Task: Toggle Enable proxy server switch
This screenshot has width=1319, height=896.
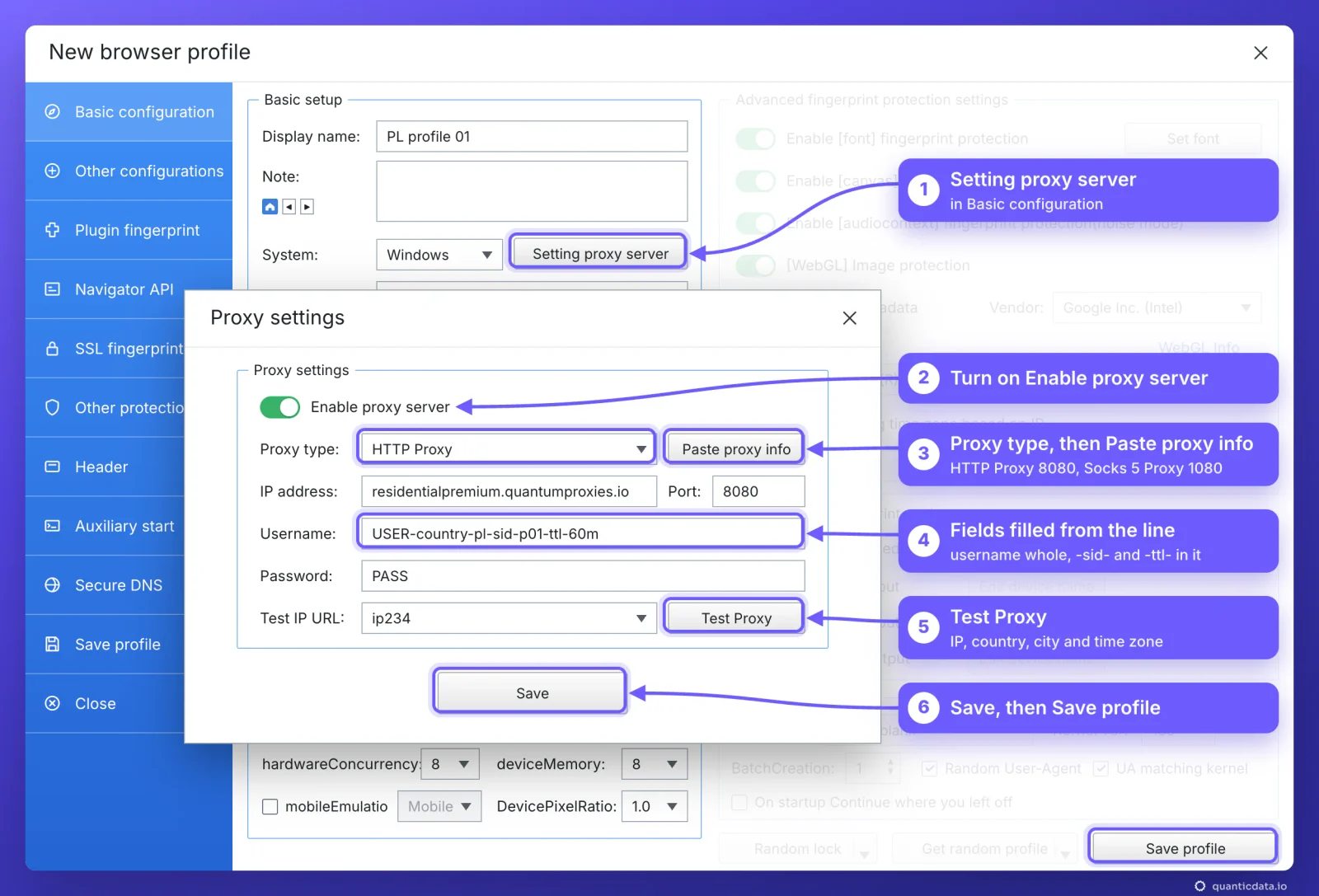Action: pyautogui.click(x=280, y=407)
